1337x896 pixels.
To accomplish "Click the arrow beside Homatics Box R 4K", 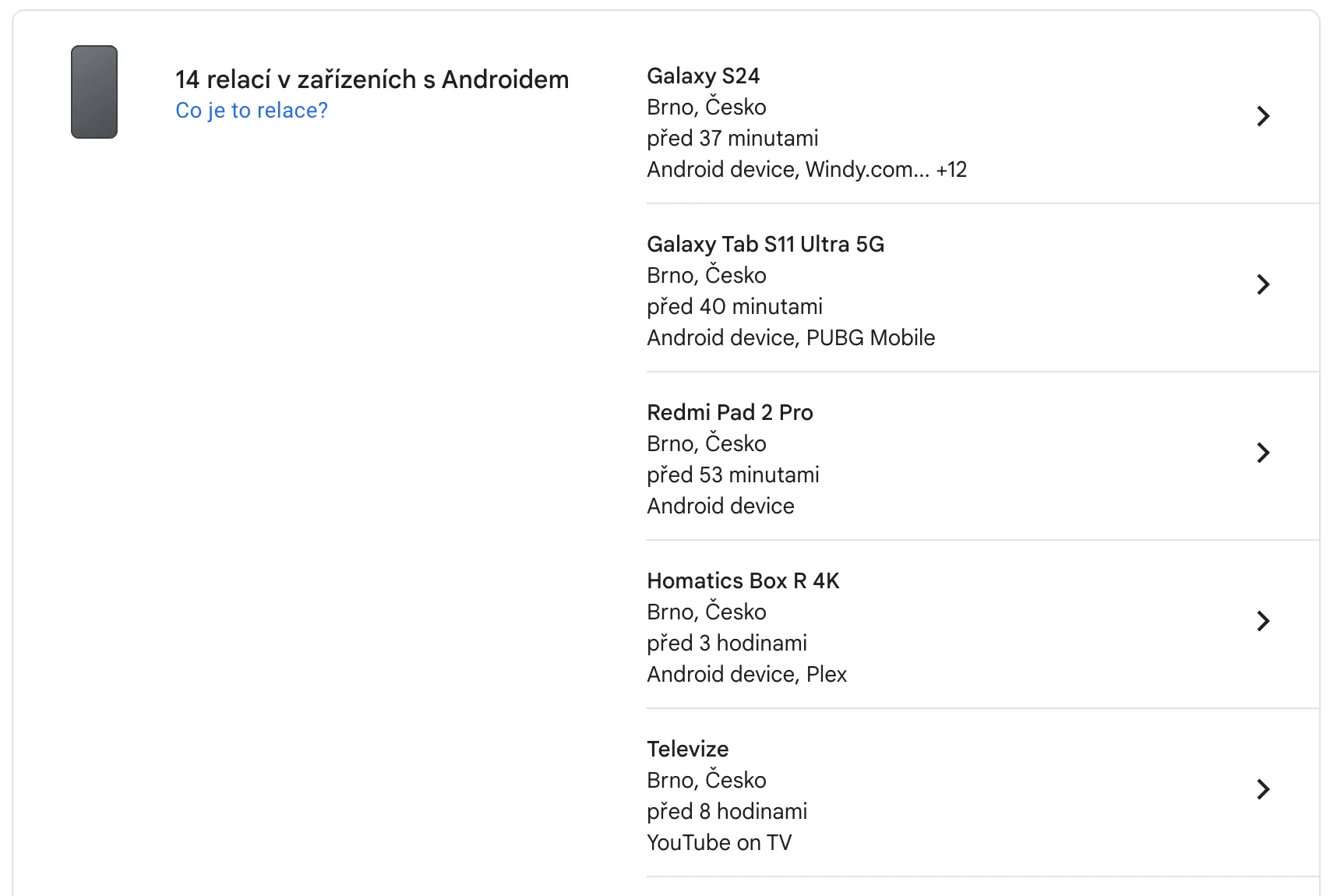I will (x=1263, y=621).
